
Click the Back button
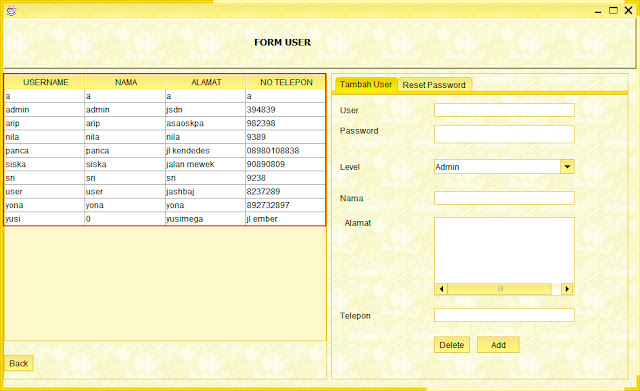point(19,363)
